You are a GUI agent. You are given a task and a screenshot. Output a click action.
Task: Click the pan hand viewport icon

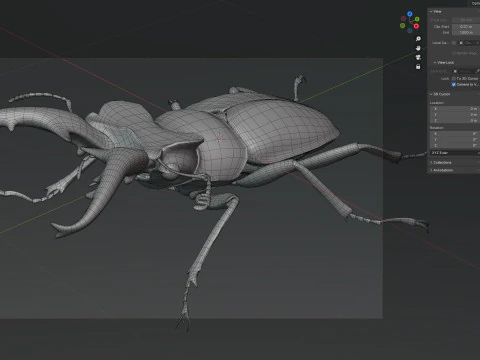point(418,48)
